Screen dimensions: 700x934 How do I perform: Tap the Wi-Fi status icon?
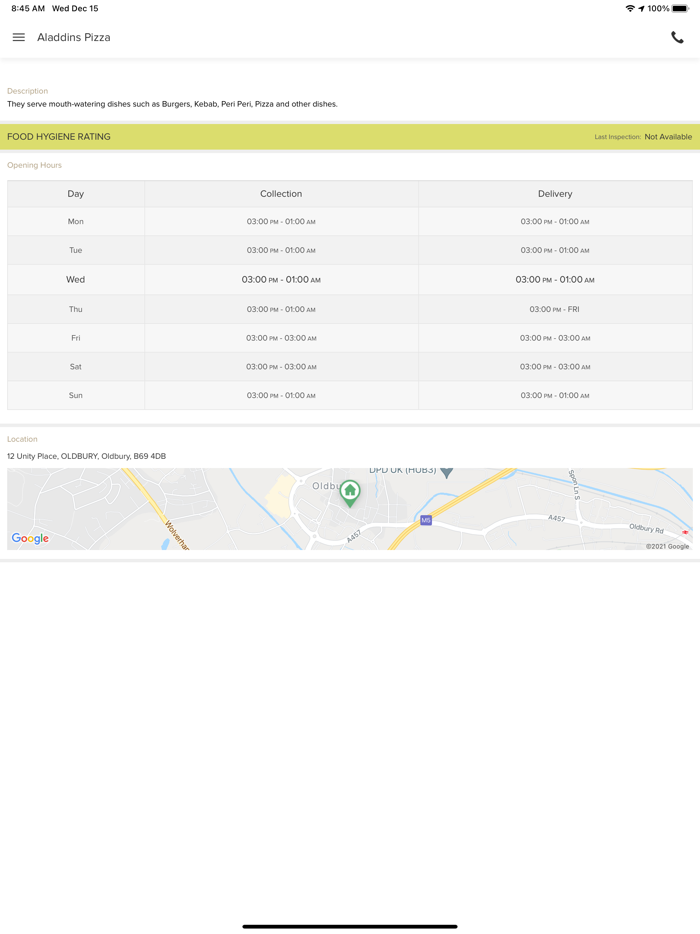[630, 8]
